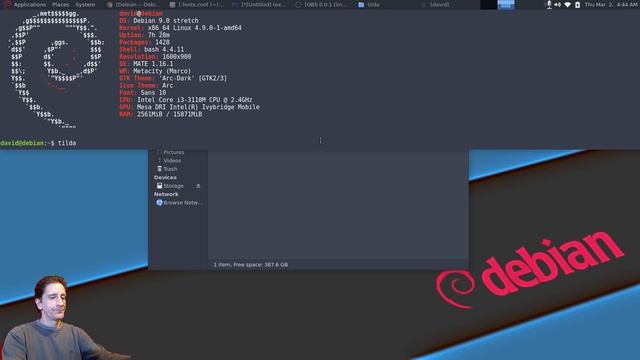Click the GTK Theme 'Arc-Dark' line
Screen dimensions: 640x360
tap(193, 78)
